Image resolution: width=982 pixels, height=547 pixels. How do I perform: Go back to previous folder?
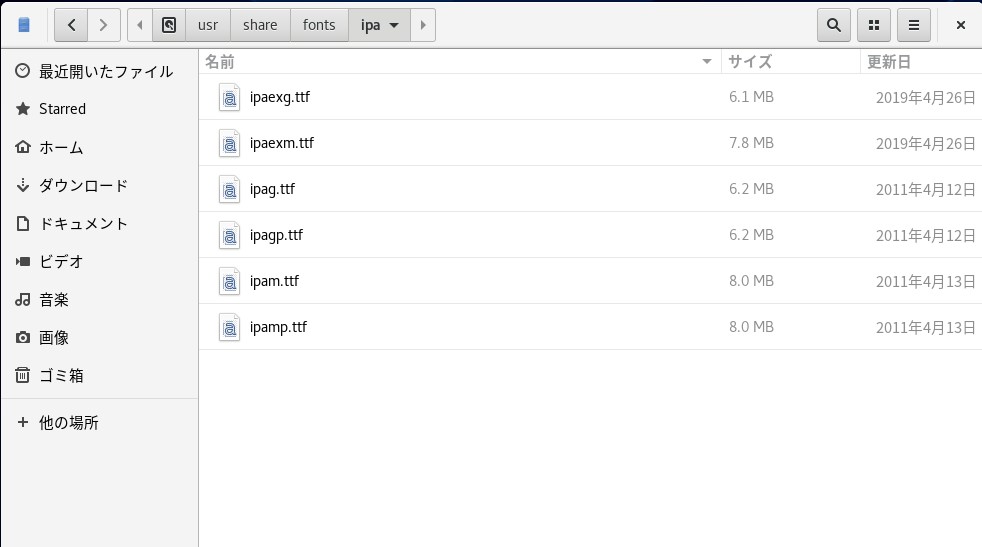coord(71,25)
